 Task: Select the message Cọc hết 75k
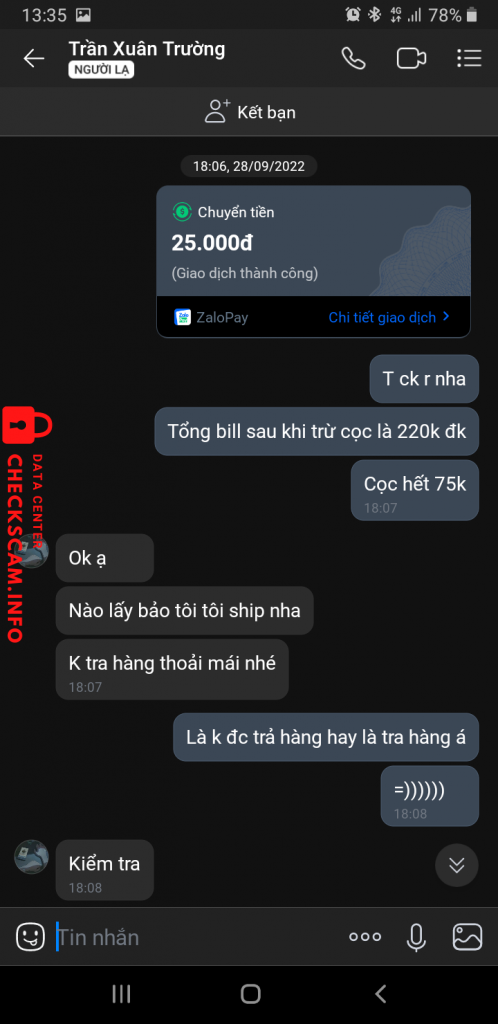(415, 490)
